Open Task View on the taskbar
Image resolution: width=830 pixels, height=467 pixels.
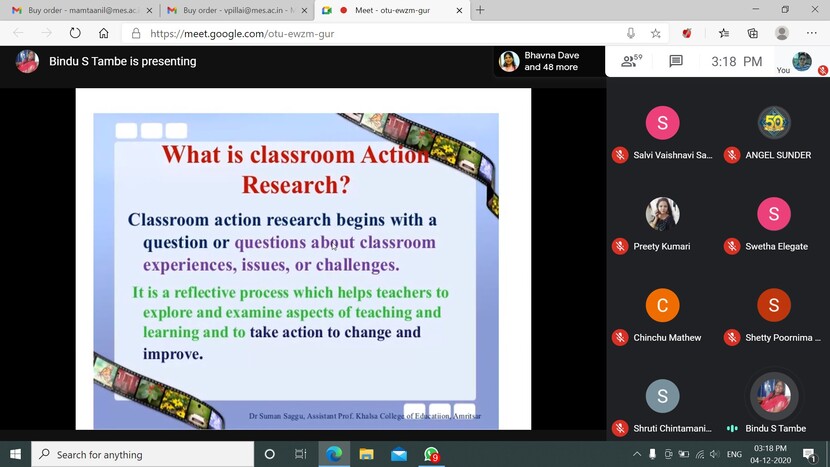301,454
